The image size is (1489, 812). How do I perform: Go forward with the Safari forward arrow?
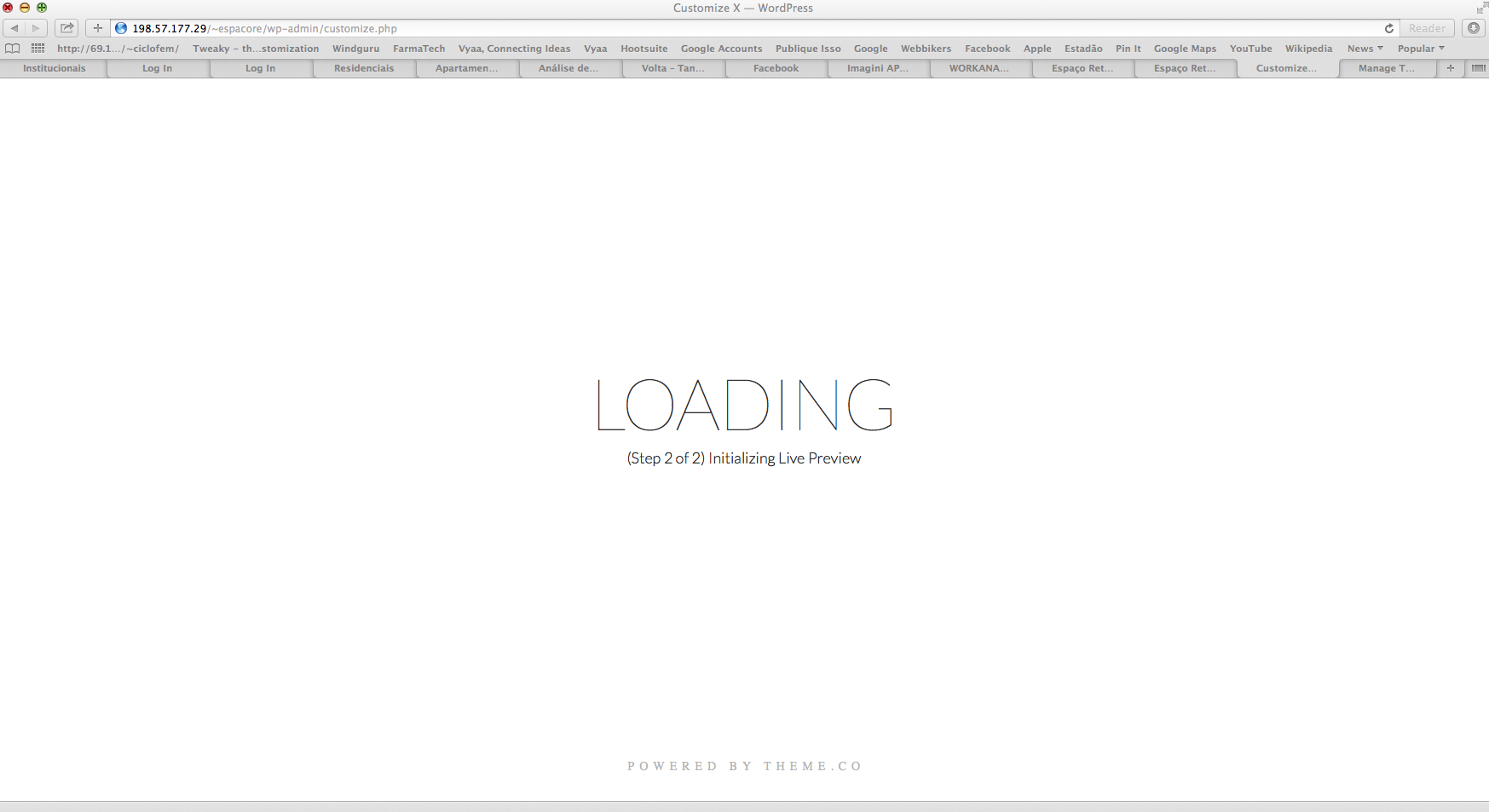click(36, 28)
